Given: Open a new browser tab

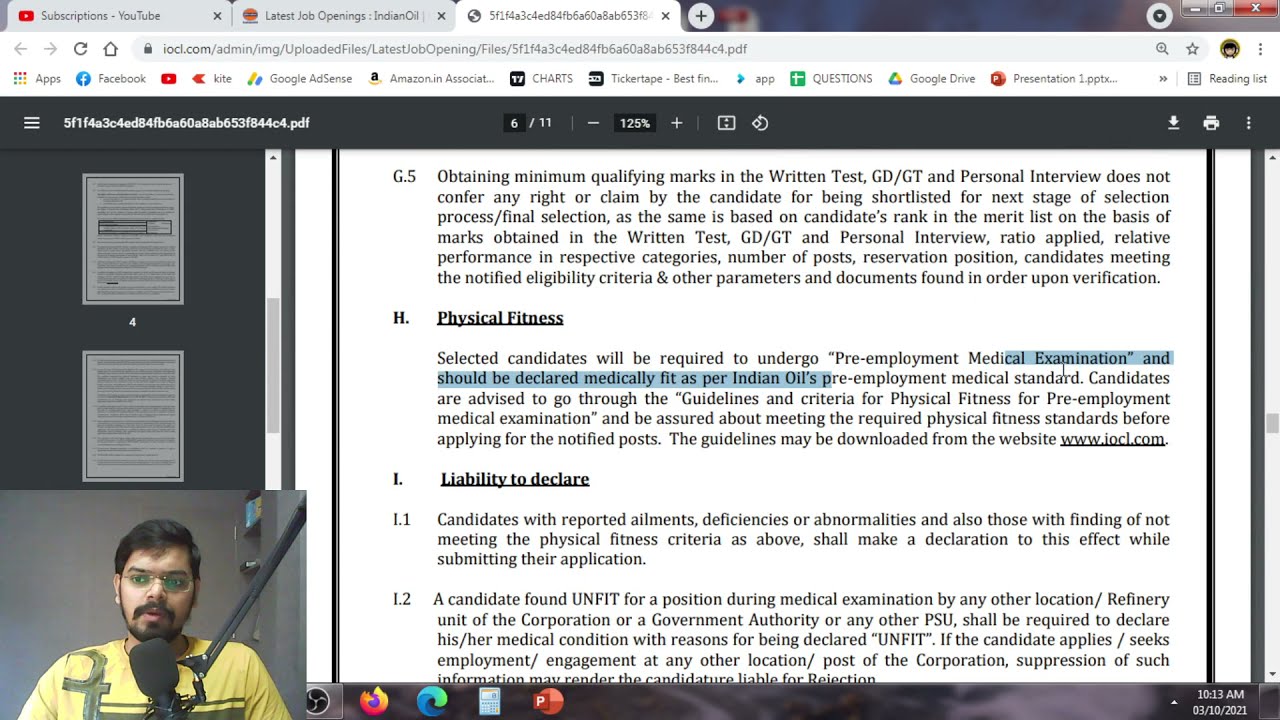Looking at the screenshot, I should point(701,16).
